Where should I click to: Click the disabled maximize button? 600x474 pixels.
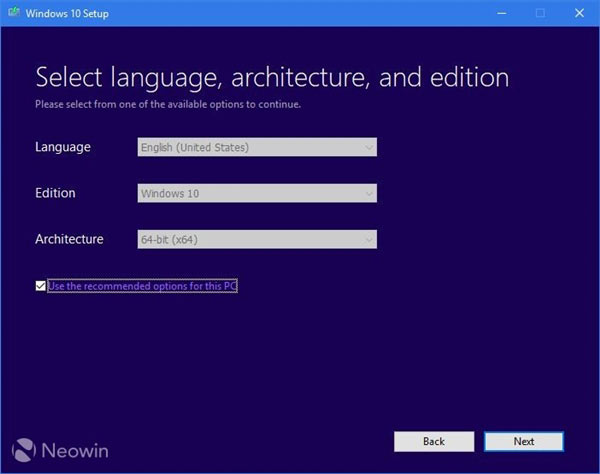[x=540, y=13]
